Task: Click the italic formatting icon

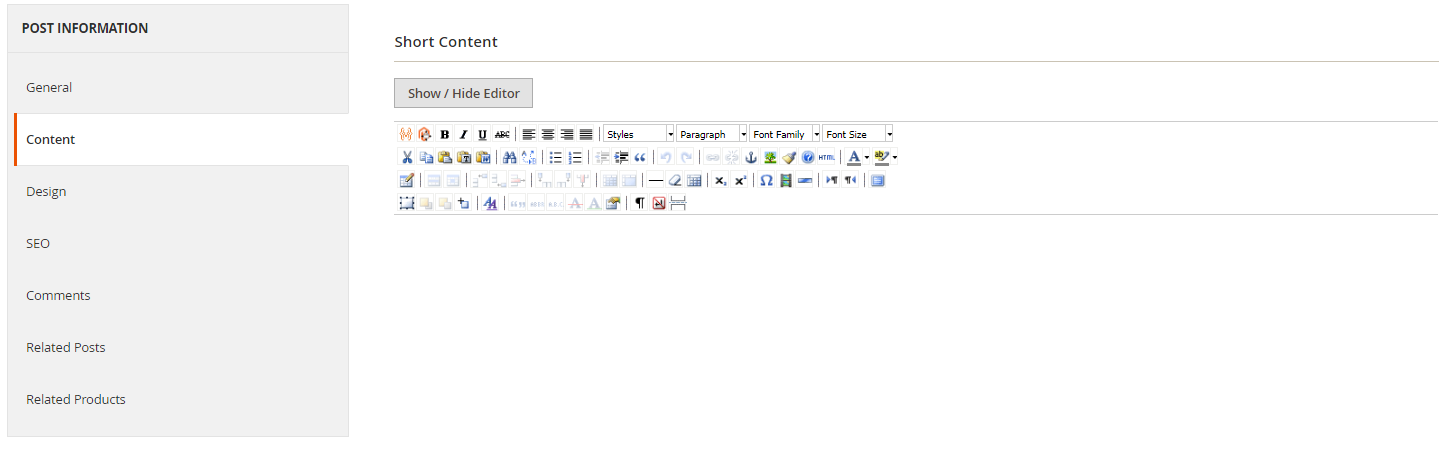Action: coord(463,134)
